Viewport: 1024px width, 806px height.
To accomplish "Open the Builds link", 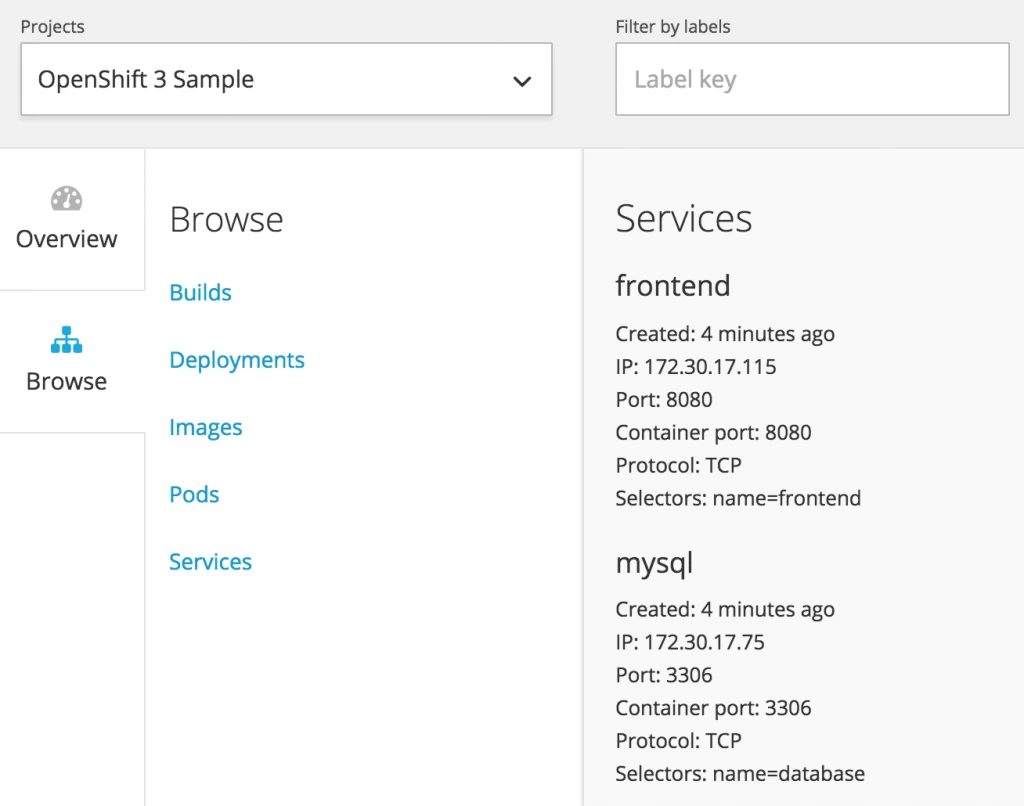I will (200, 293).
